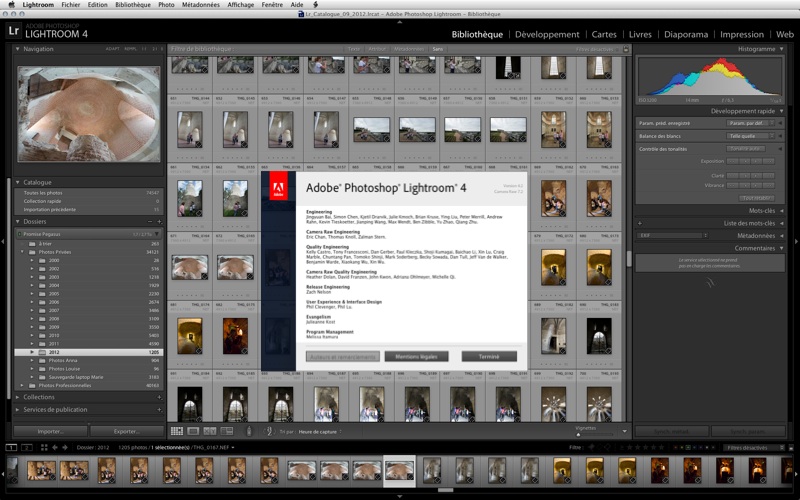Select the Métadonnées filter option
The height and width of the screenshot is (500, 800).
pyautogui.click(x=409, y=49)
